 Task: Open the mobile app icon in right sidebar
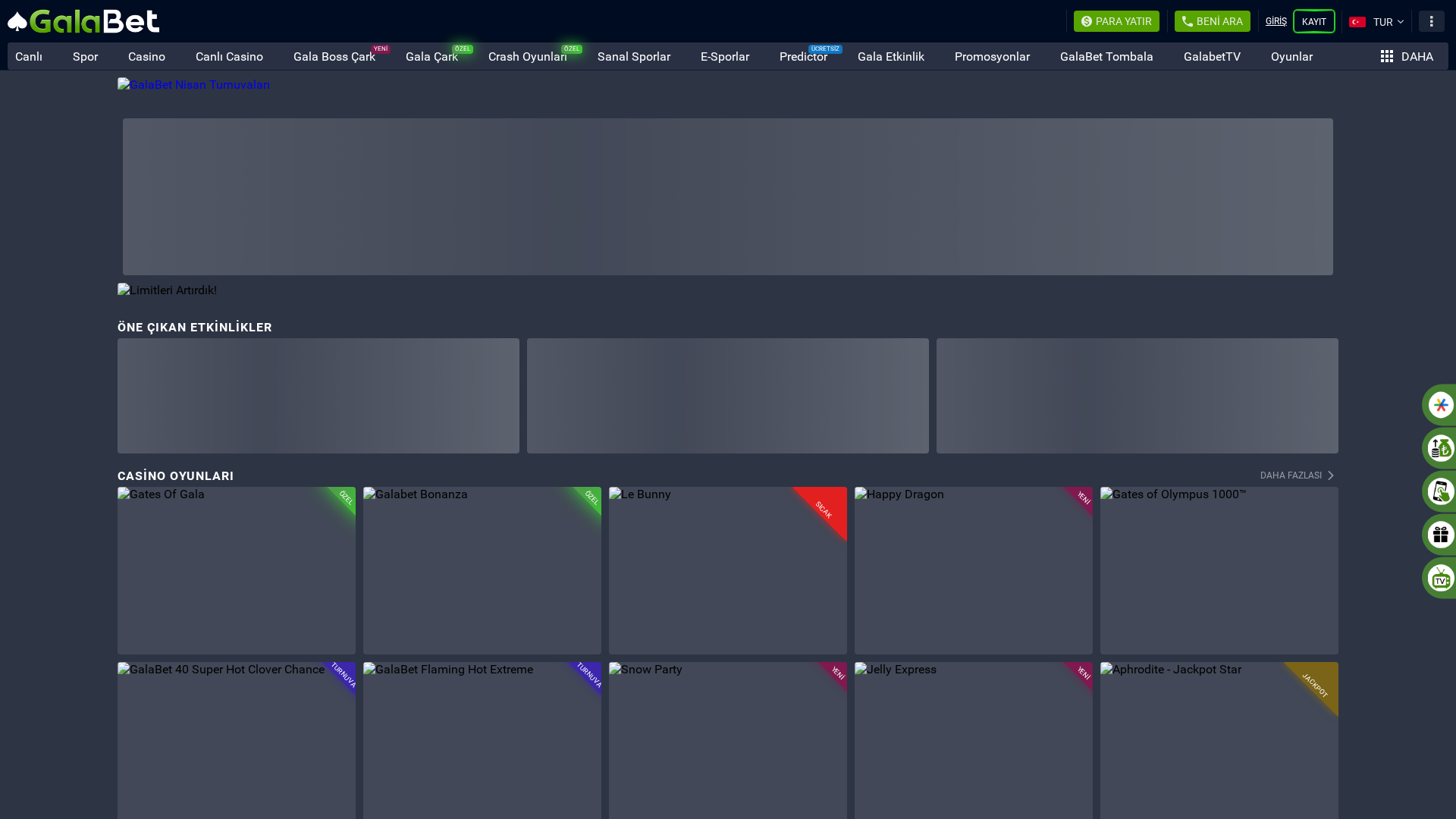[x=1440, y=491]
